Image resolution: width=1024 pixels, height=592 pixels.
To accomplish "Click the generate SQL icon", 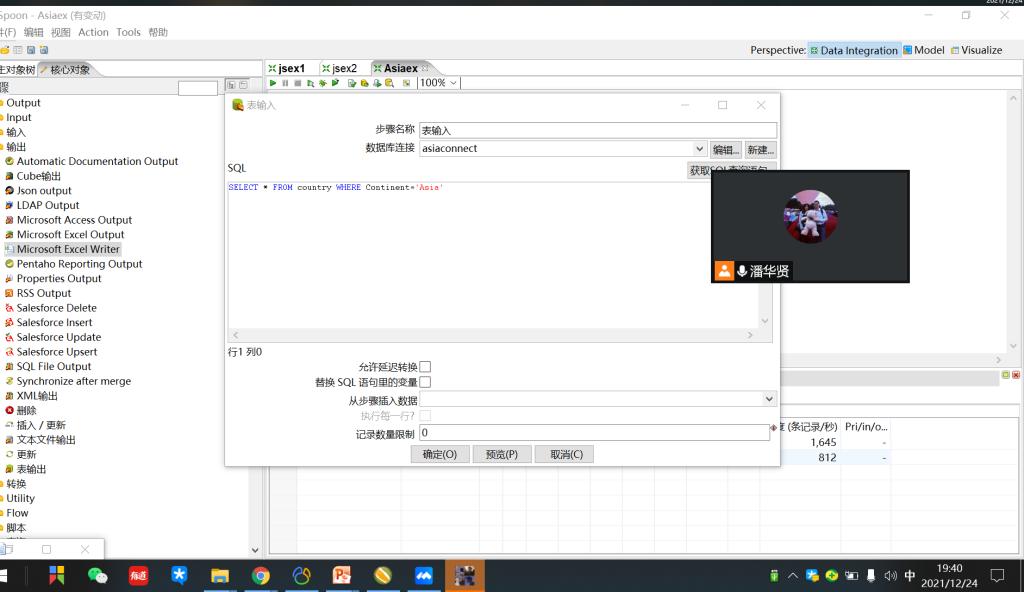I will coord(377,83).
